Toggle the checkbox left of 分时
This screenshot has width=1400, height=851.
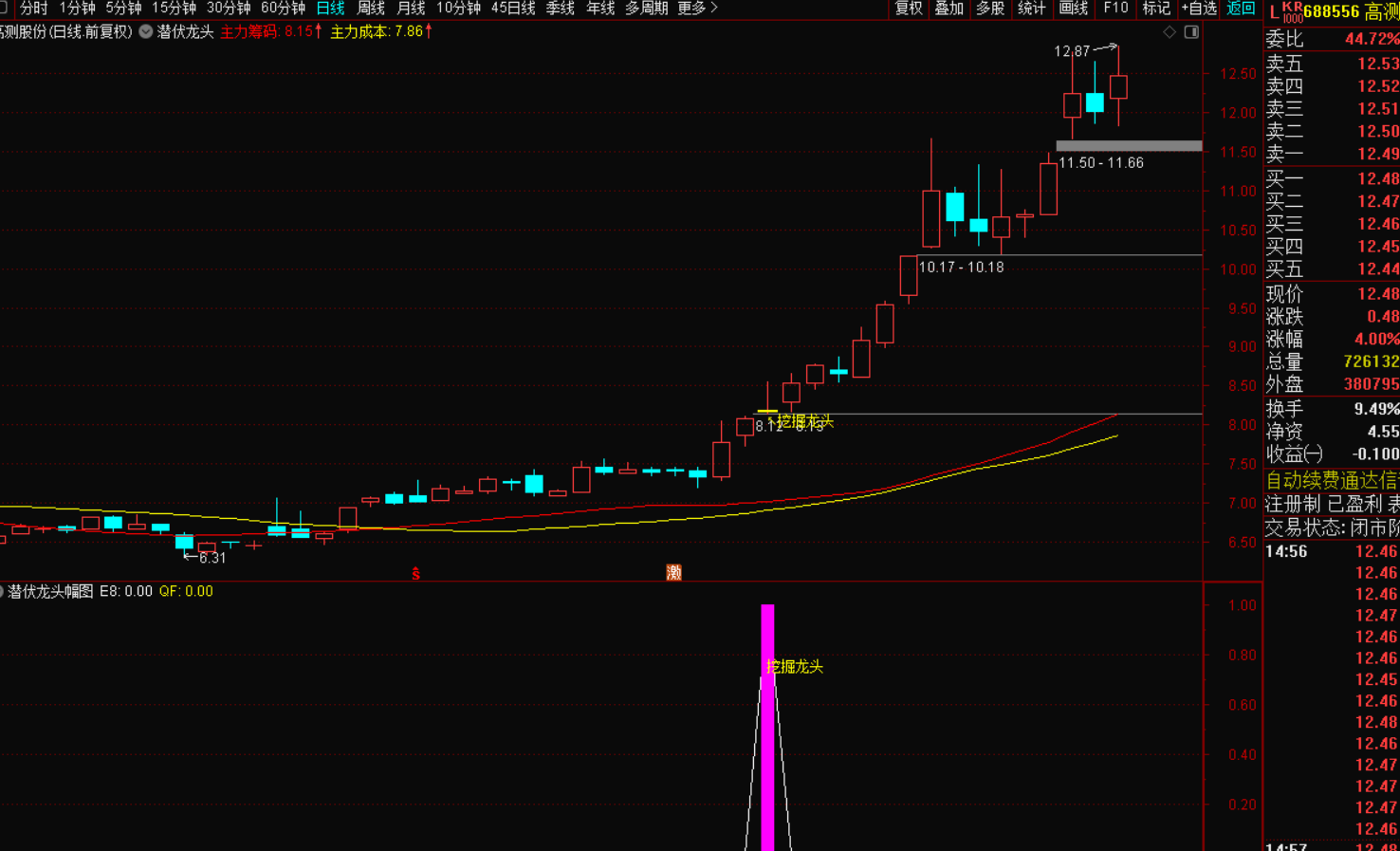coord(4,9)
